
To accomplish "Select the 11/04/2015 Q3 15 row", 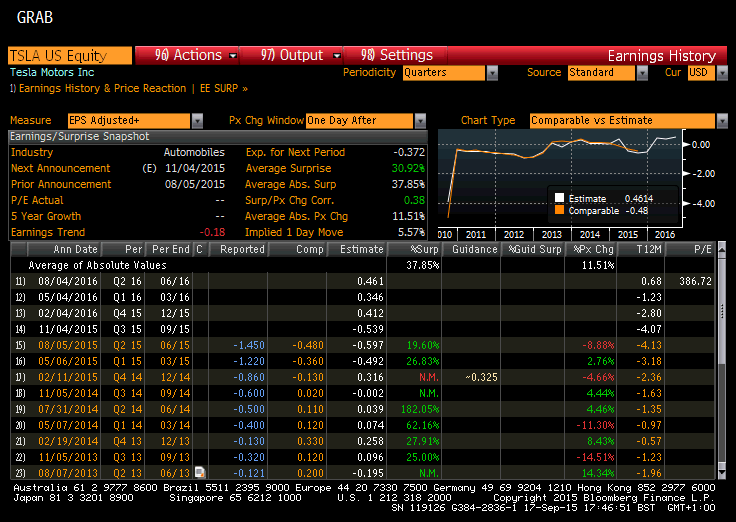I will coord(362,329).
